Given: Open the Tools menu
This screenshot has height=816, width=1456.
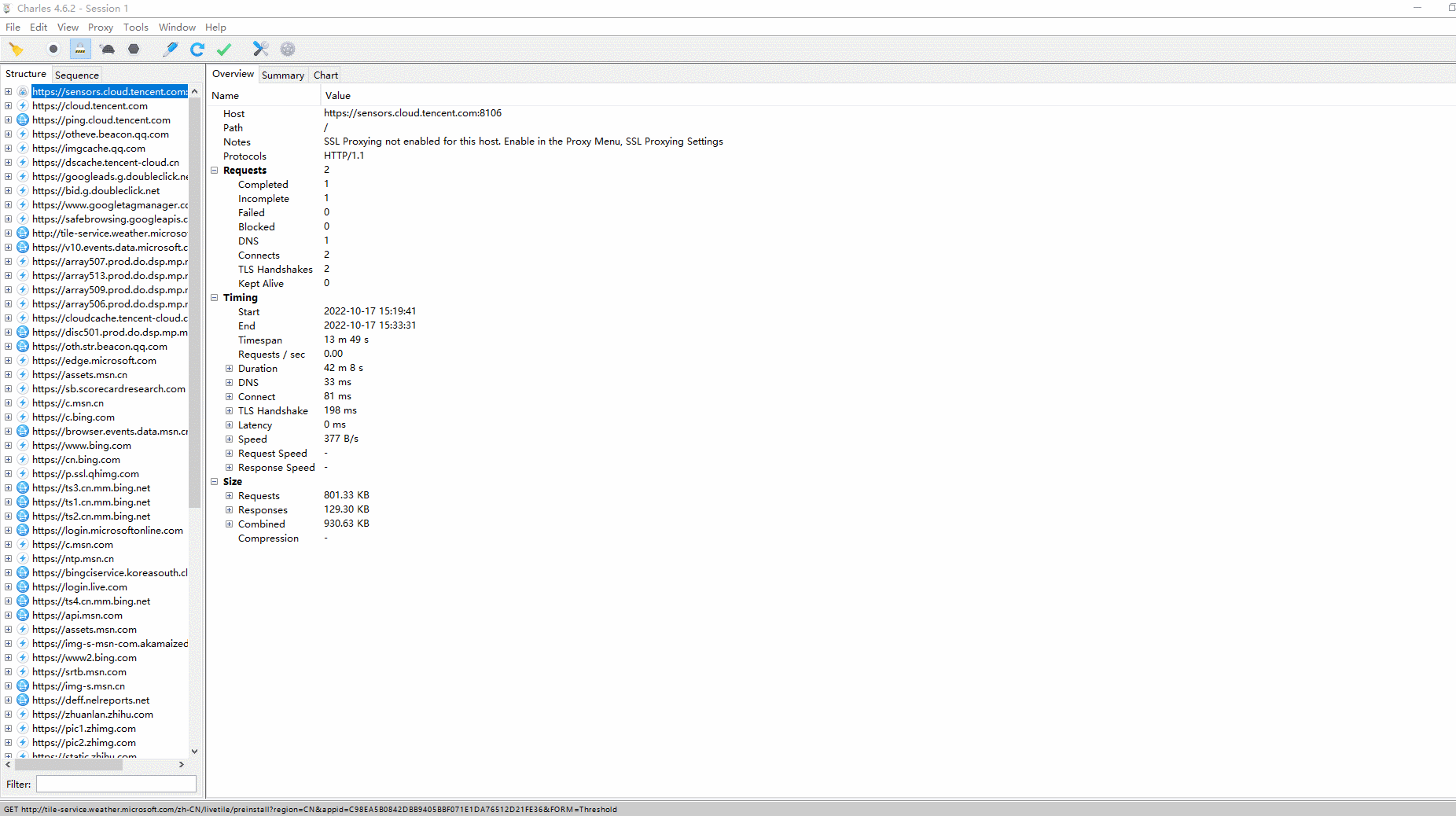Looking at the screenshot, I should pos(136,27).
